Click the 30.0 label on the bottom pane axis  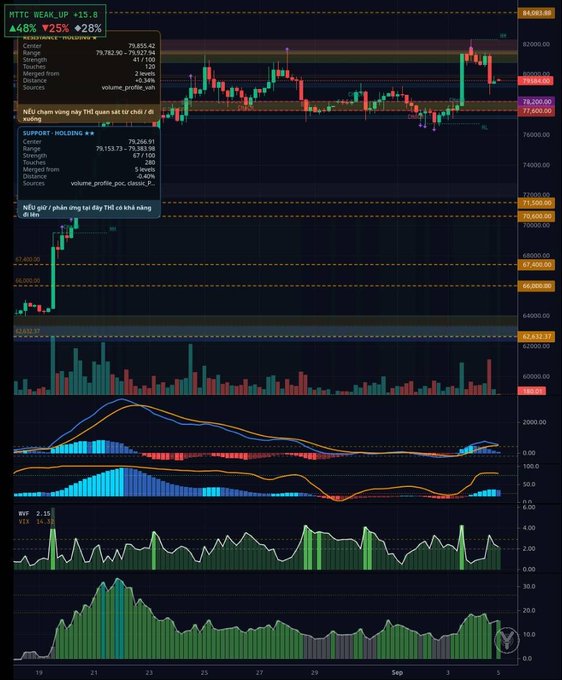[529, 586]
